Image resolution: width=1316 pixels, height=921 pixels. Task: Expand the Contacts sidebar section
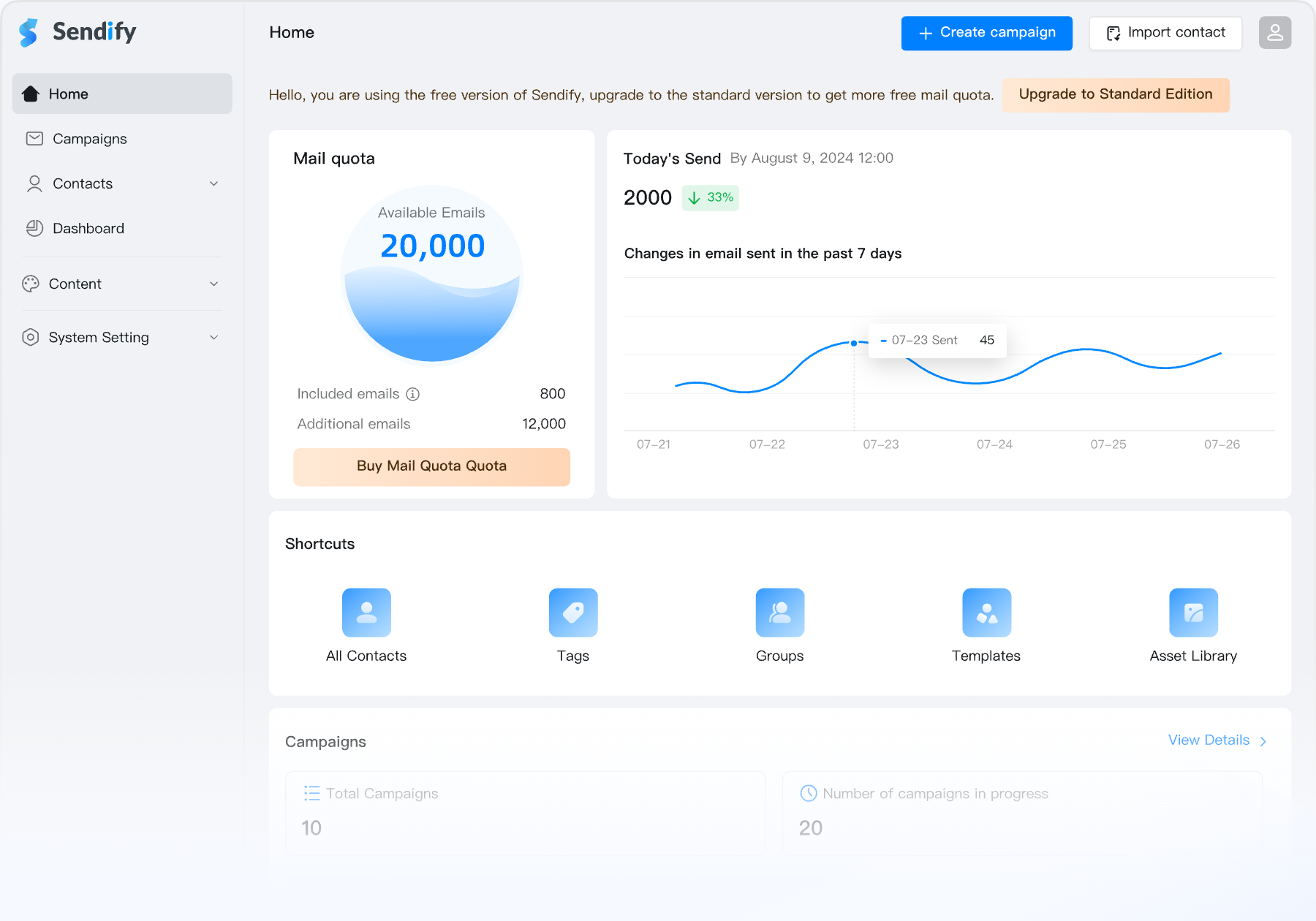click(213, 183)
